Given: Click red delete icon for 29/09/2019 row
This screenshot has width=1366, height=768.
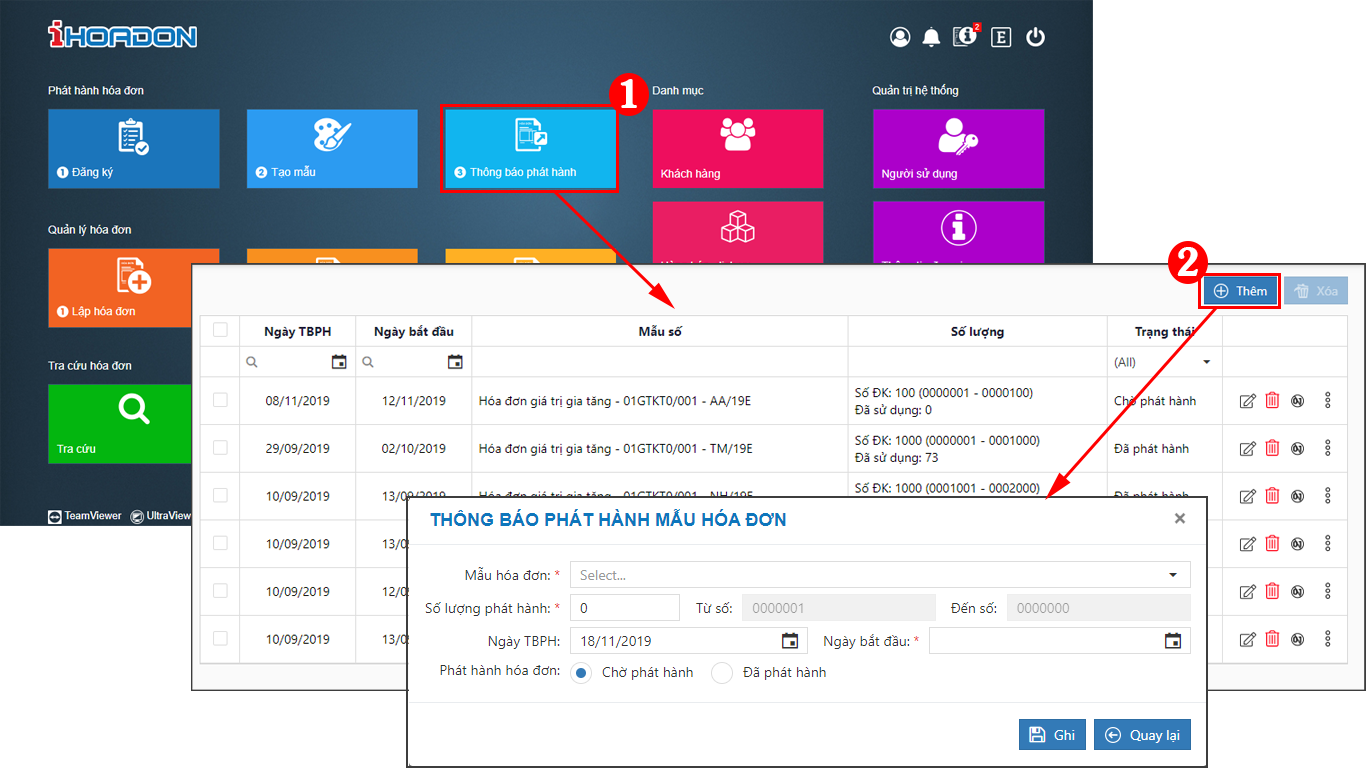Looking at the screenshot, I should [1272, 448].
